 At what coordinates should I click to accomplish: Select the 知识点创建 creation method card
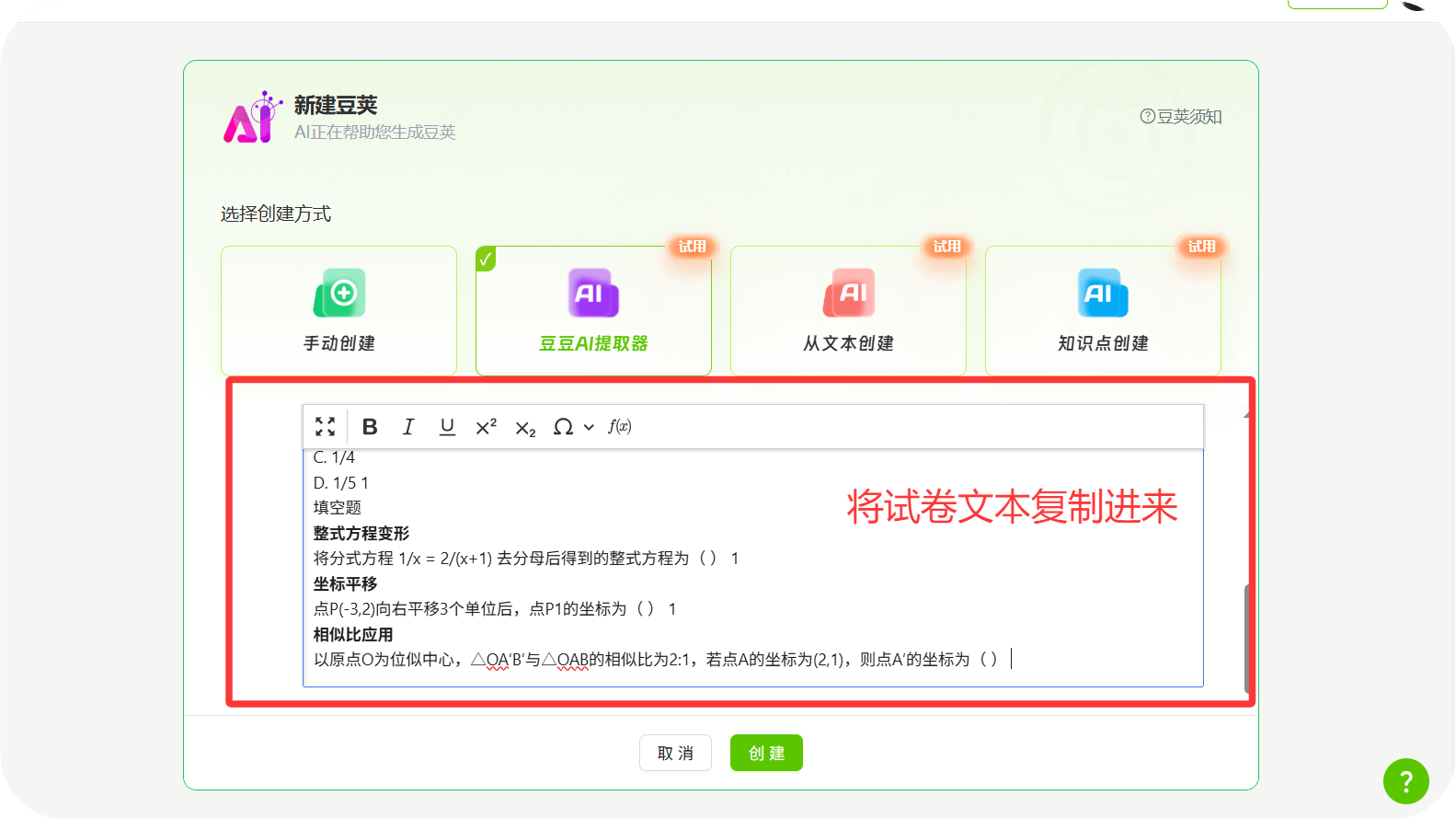pyautogui.click(x=1103, y=310)
